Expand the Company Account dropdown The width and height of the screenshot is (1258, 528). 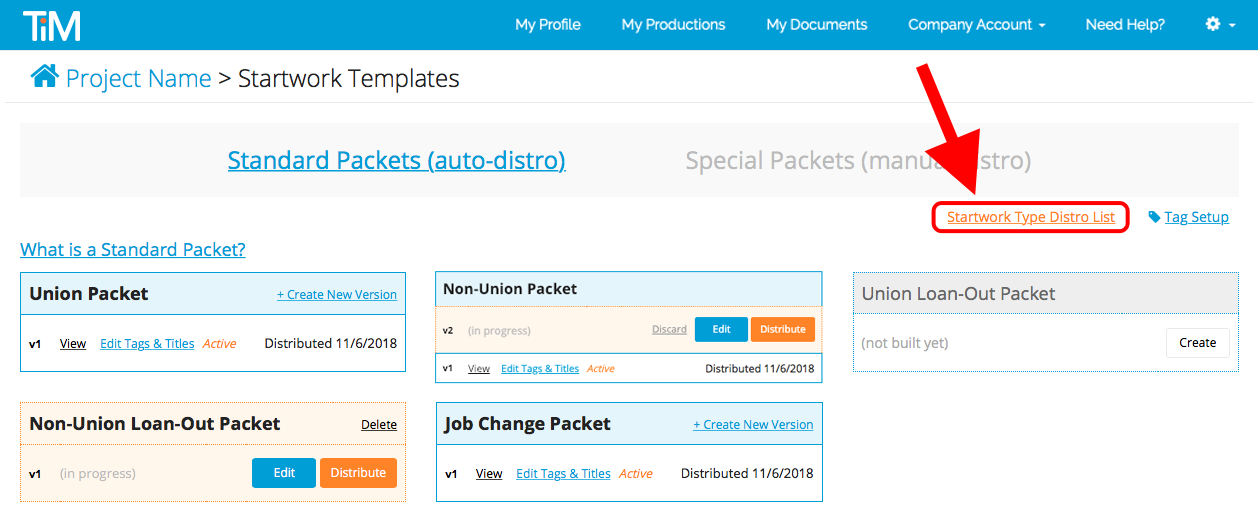pos(976,24)
